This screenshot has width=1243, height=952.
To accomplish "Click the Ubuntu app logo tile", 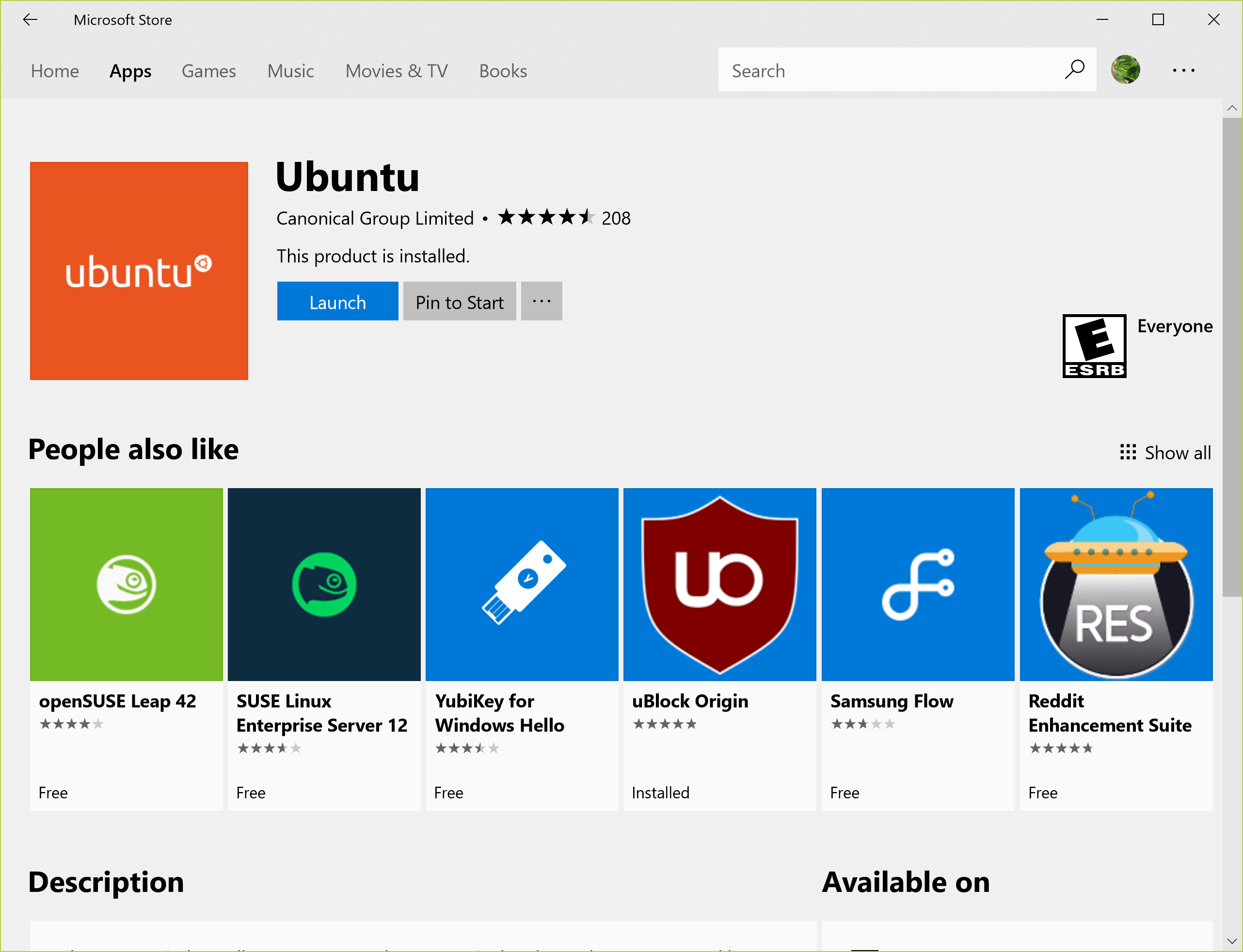I will click(x=139, y=271).
